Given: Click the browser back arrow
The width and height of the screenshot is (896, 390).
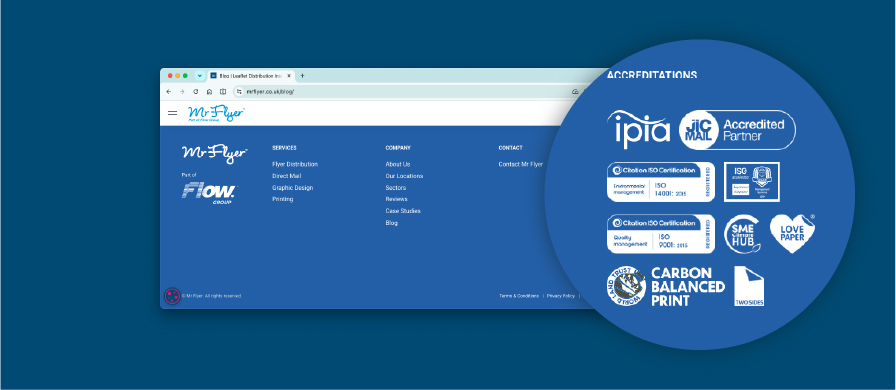Looking at the screenshot, I should pyautogui.click(x=169, y=91).
